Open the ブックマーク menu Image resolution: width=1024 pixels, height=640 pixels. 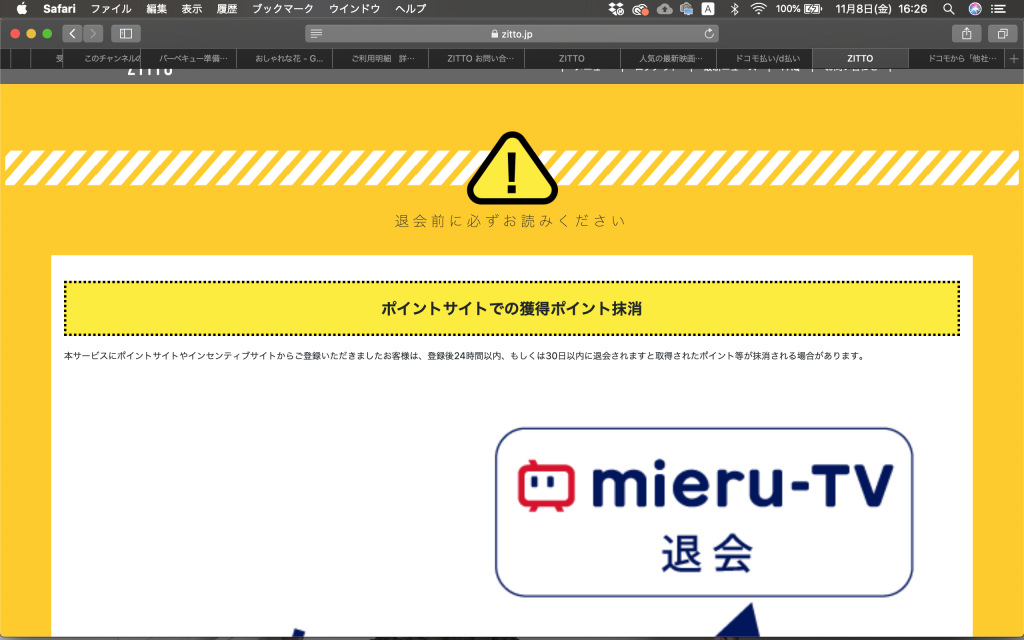[283, 8]
